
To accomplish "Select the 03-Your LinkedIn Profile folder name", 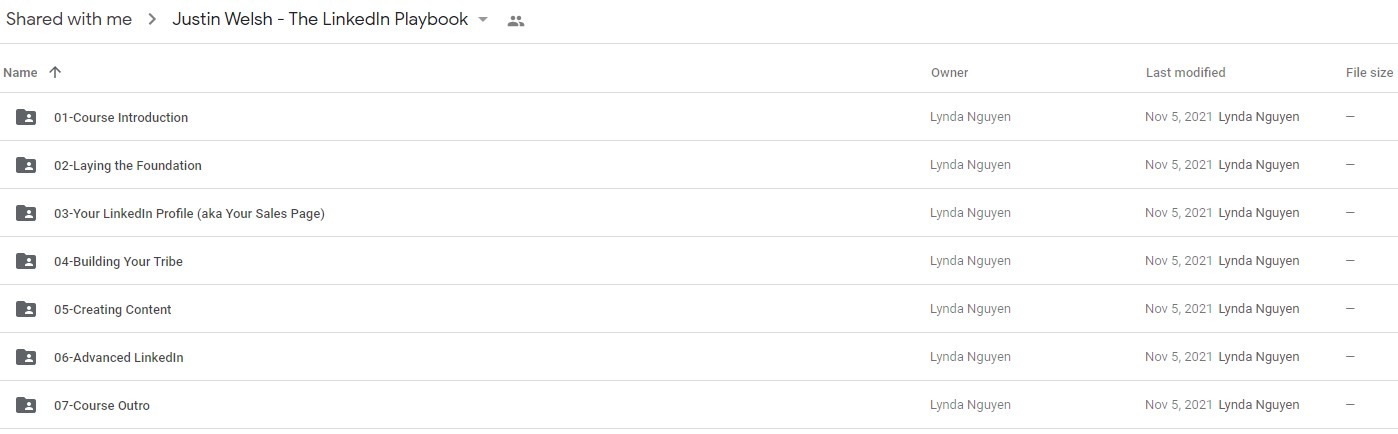I will [x=189, y=213].
